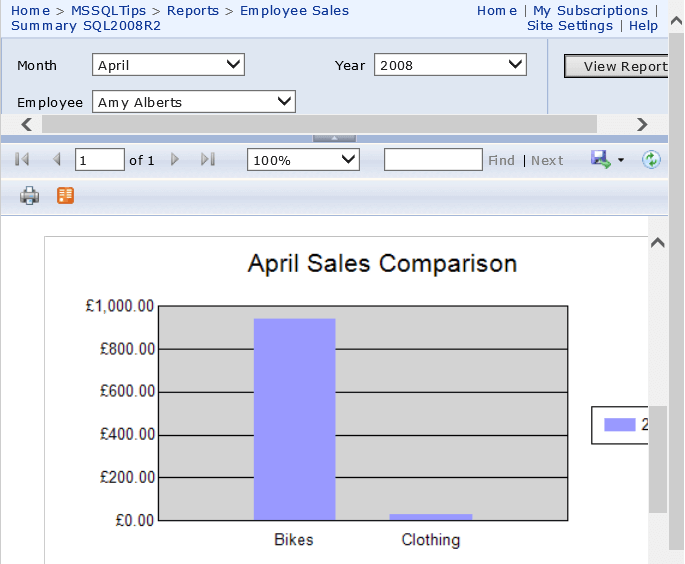
Task: Click the Clothing bar in the chart
Action: (x=431, y=517)
